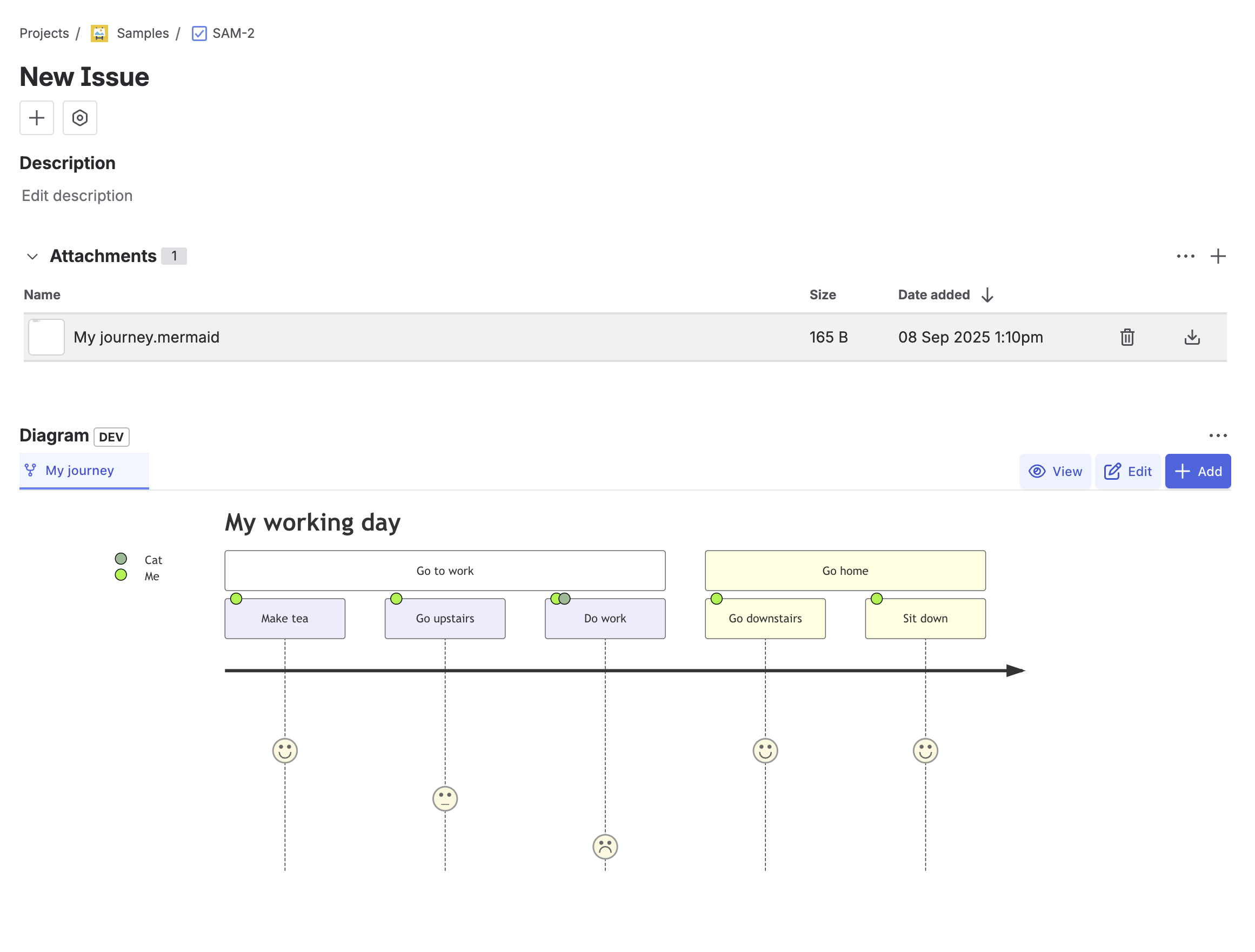Viewport: 1255px width, 952px height.
Task: Add a new attachment with plus icon
Action: [1218, 256]
